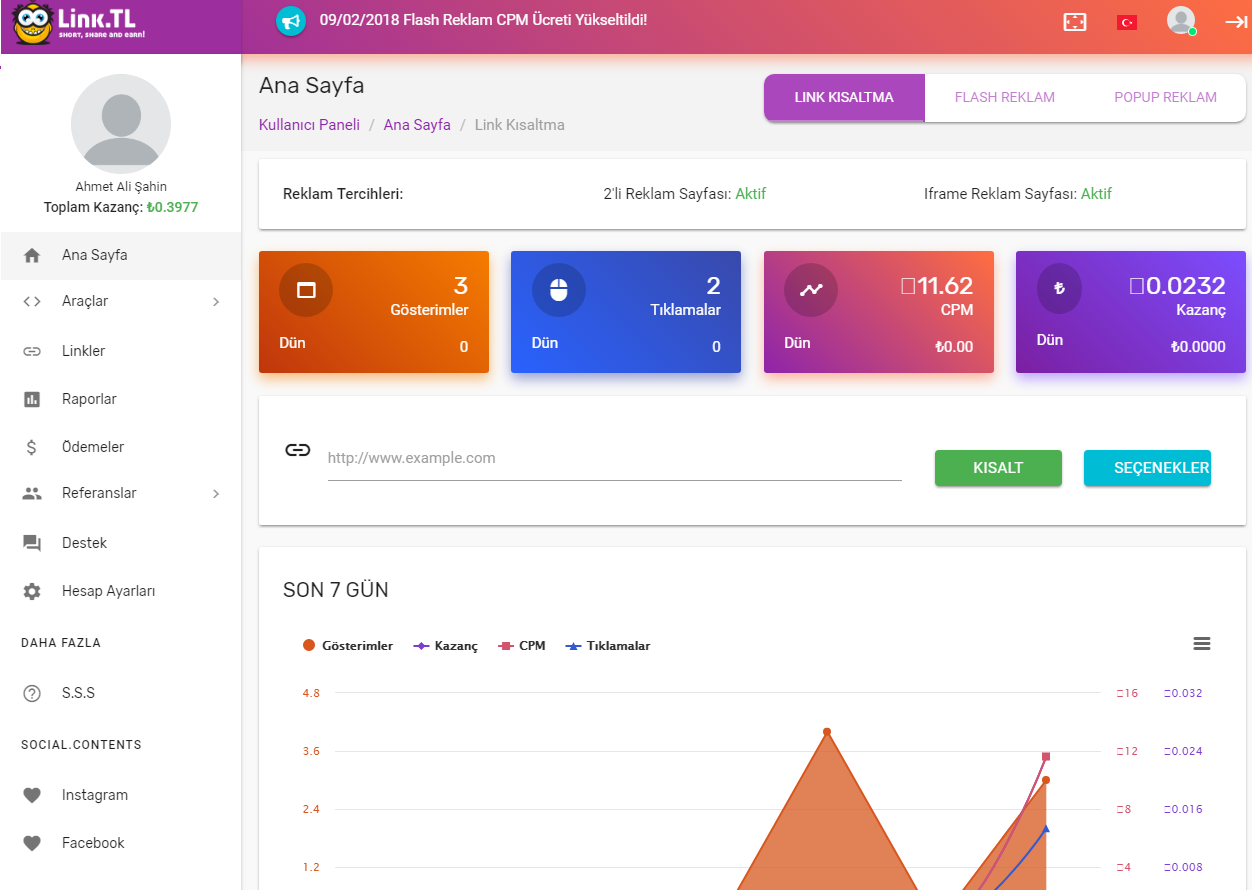The width and height of the screenshot is (1252, 896).
Task: Switch to the FLASH REKLAM tab
Action: pyautogui.click(x=1005, y=98)
